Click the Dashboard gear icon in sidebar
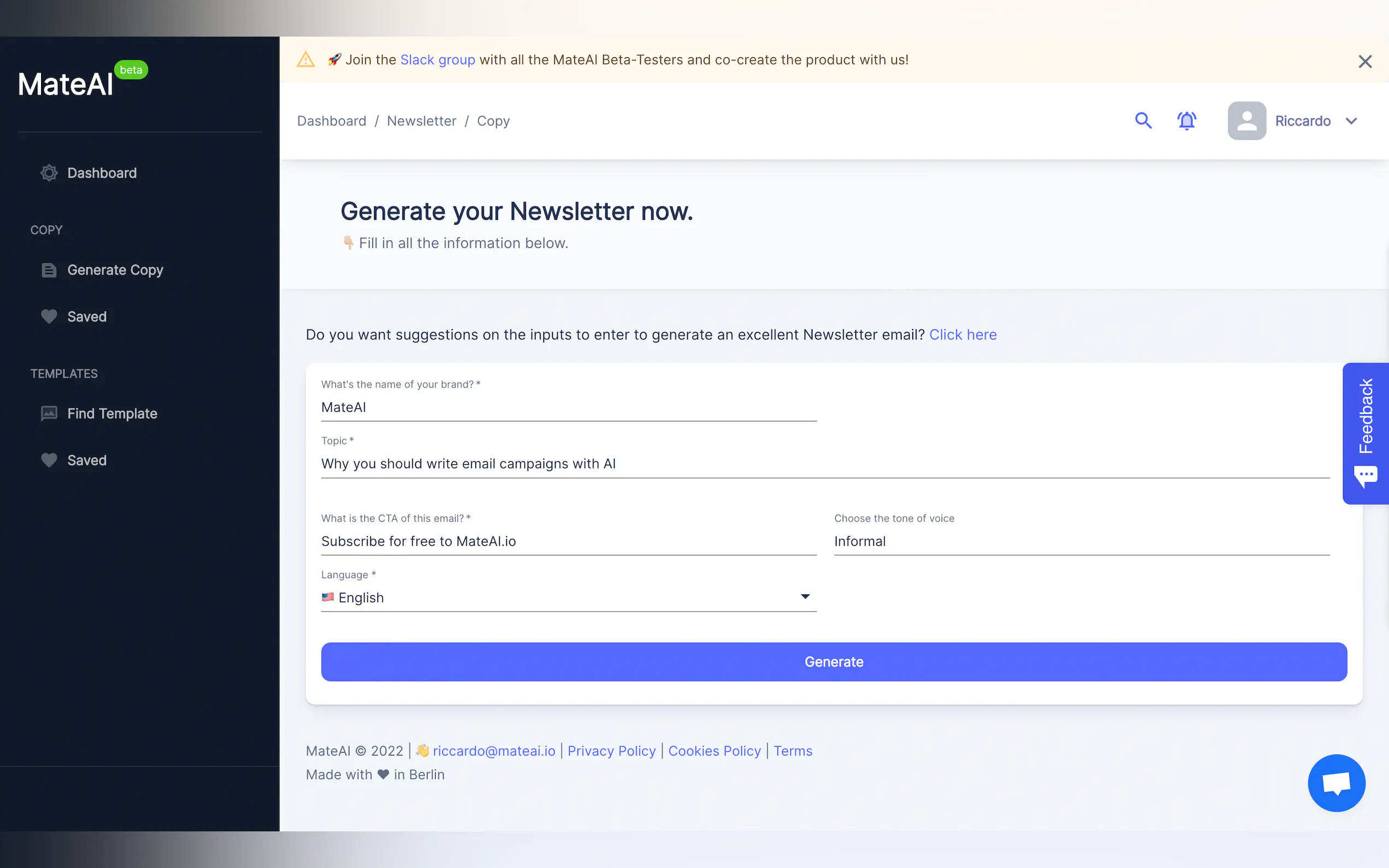 [x=49, y=173]
